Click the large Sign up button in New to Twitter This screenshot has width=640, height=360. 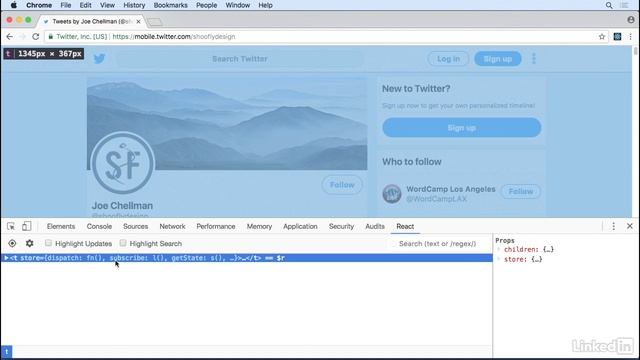462,128
